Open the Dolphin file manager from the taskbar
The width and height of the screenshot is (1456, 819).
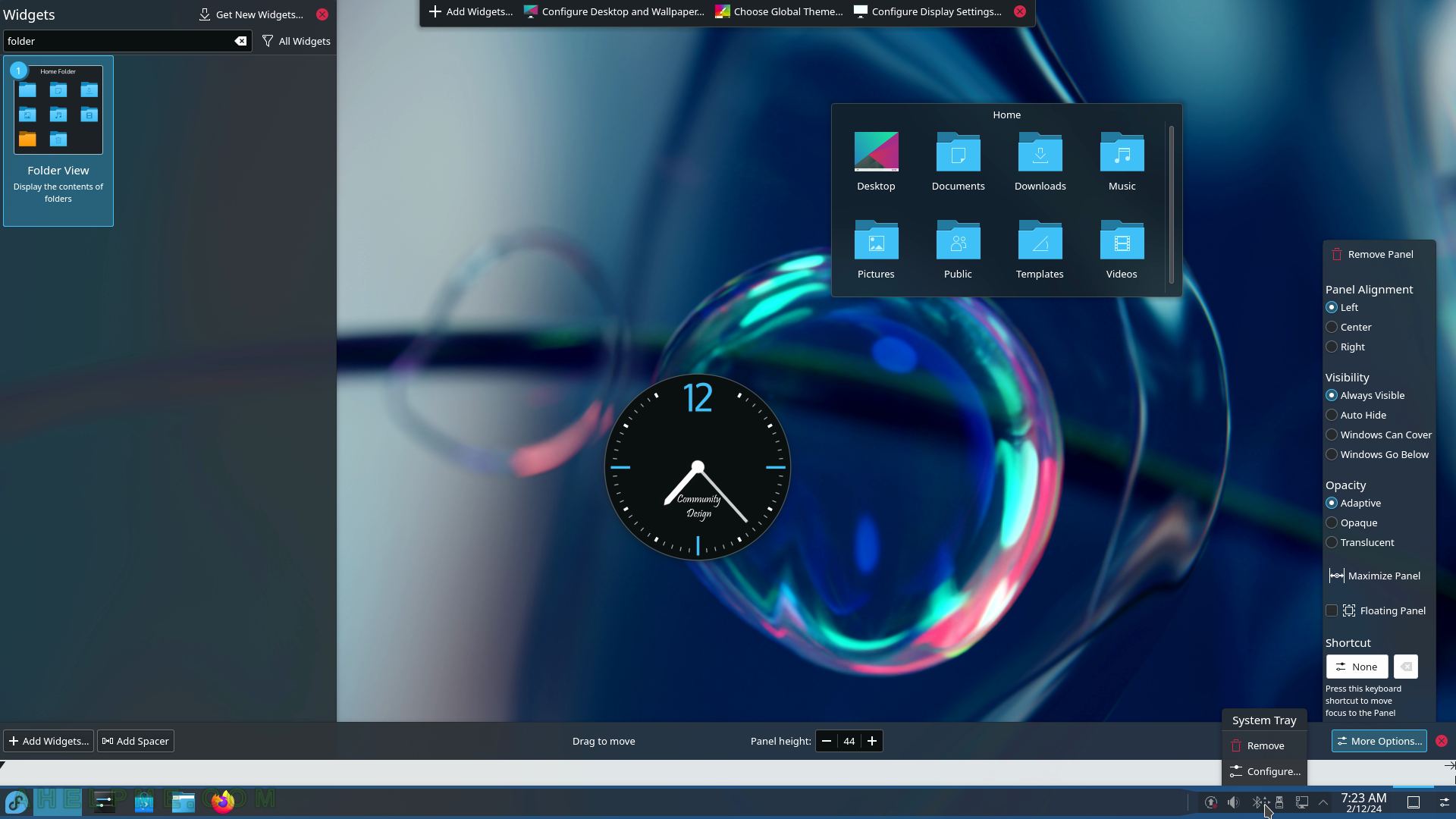point(183,802)
